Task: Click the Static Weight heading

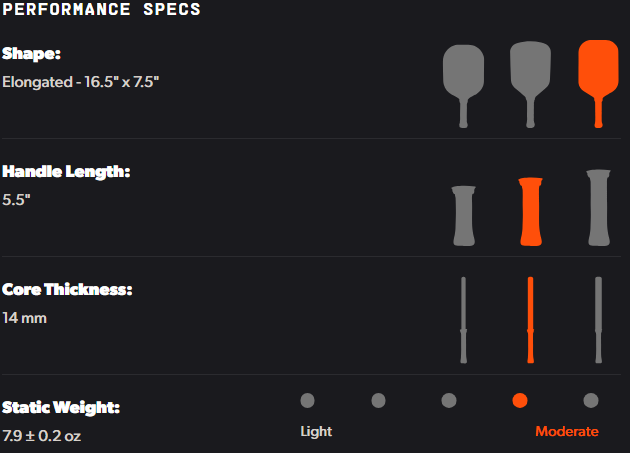Action: (x=61, y=407)
